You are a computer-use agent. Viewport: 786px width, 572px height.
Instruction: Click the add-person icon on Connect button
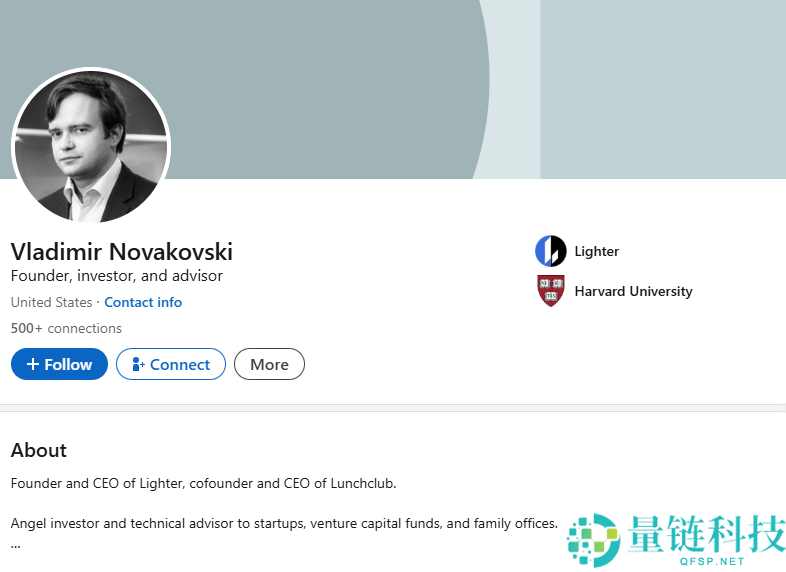[139, 365]
